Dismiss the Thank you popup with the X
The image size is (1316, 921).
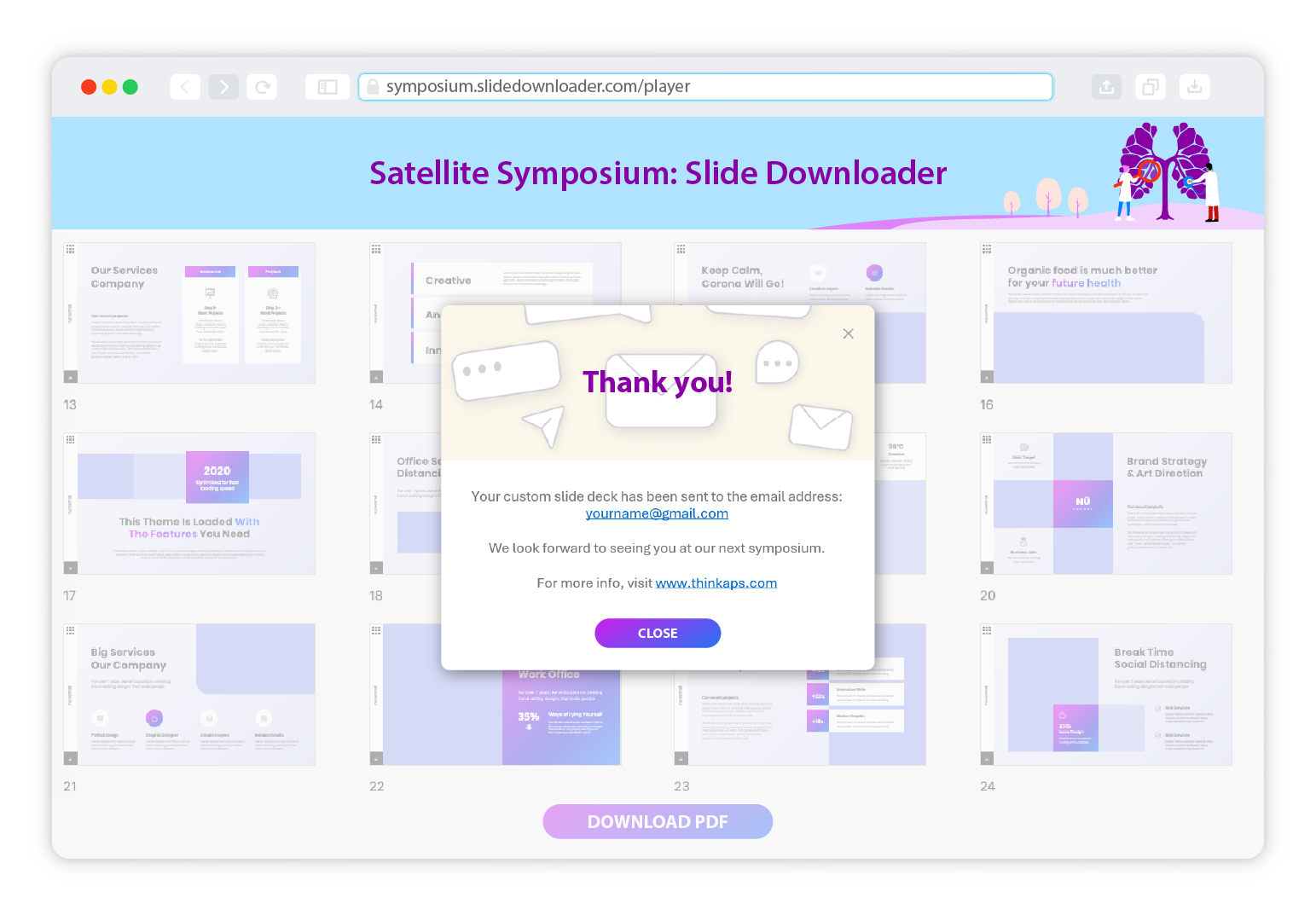point(848,333)
